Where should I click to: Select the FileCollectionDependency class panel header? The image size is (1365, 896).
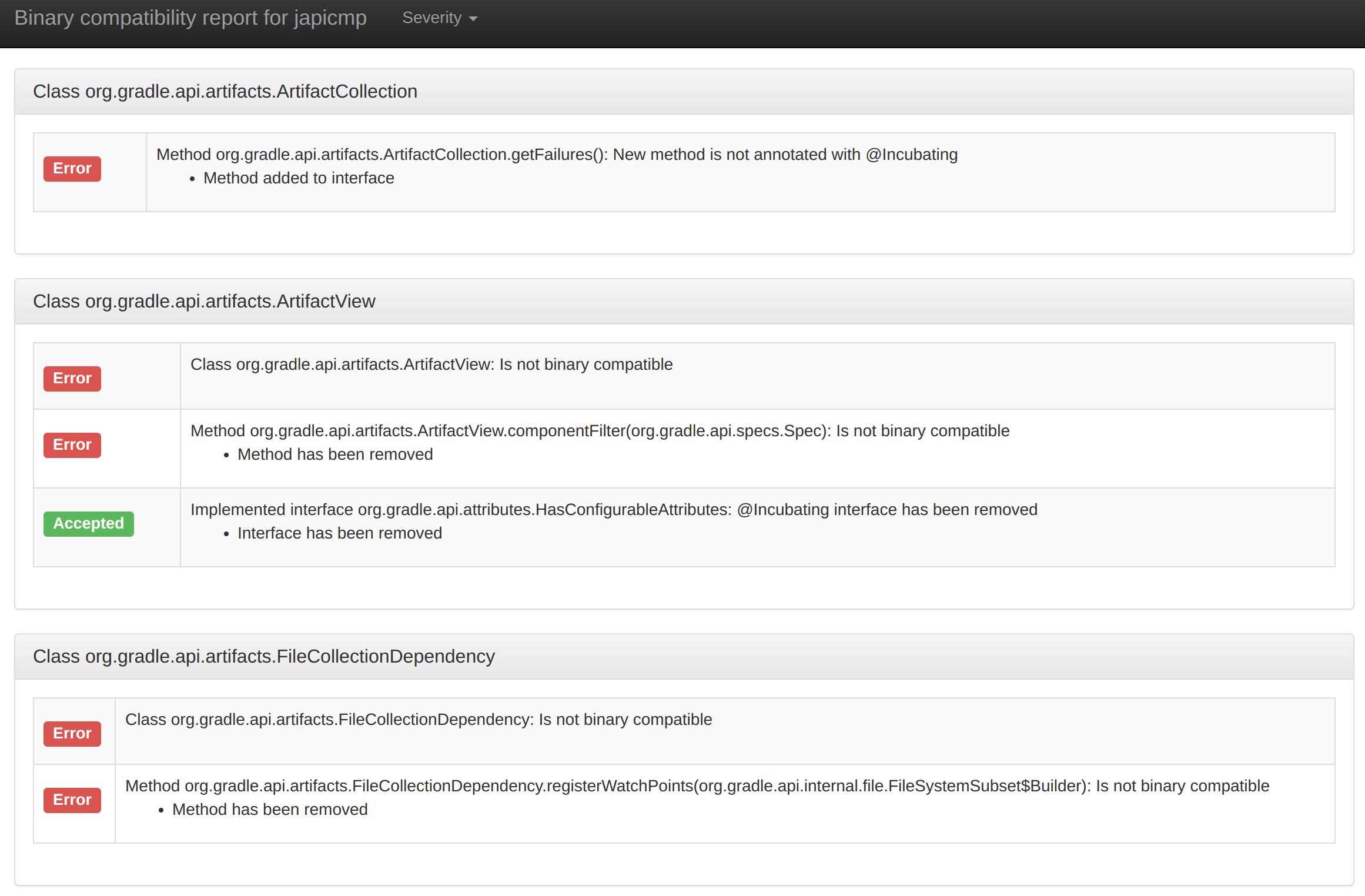tap(264, 656)
